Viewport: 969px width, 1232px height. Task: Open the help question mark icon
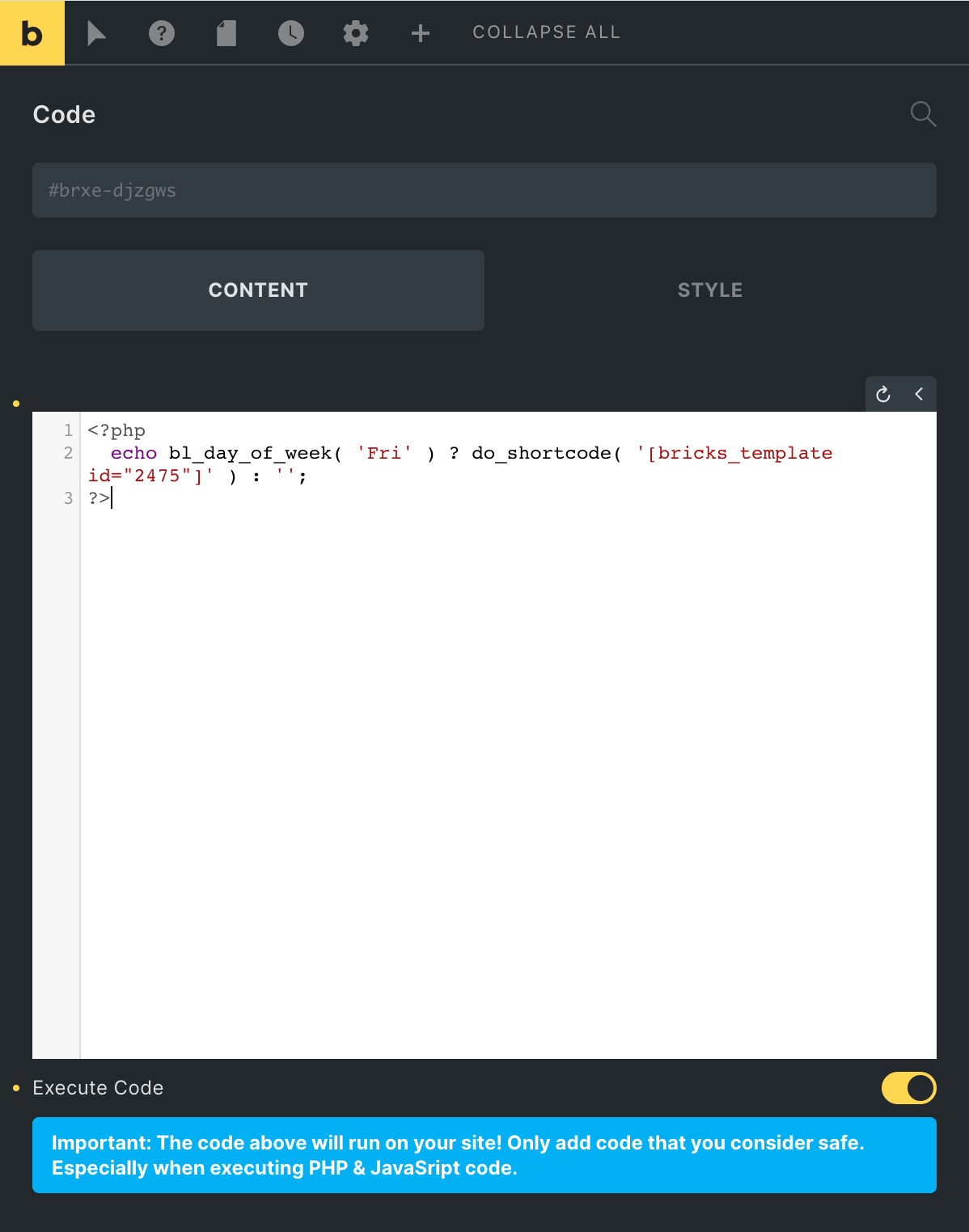162,33
